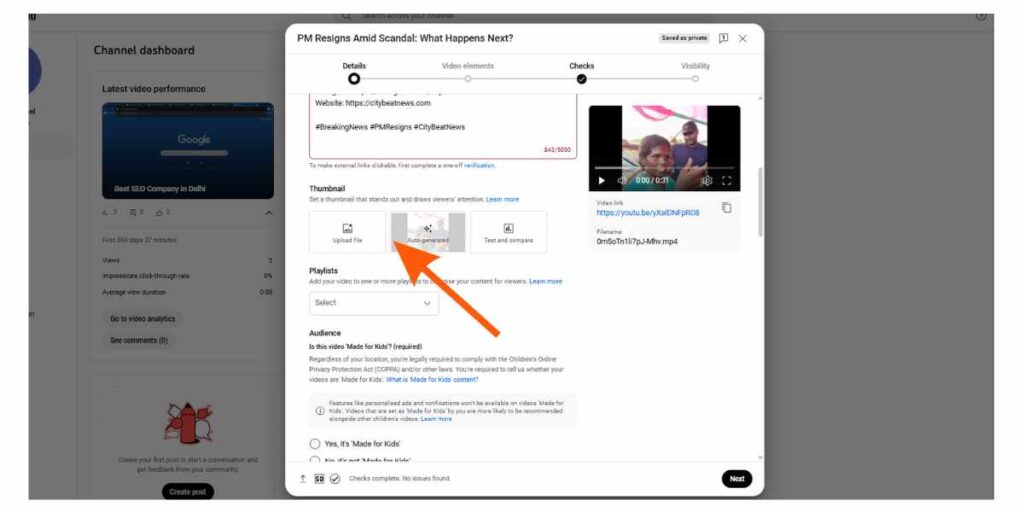Screen dimensions: 1024x512
Task: Click the Upload file thumbnail option
Action: (x=347, y=232)
